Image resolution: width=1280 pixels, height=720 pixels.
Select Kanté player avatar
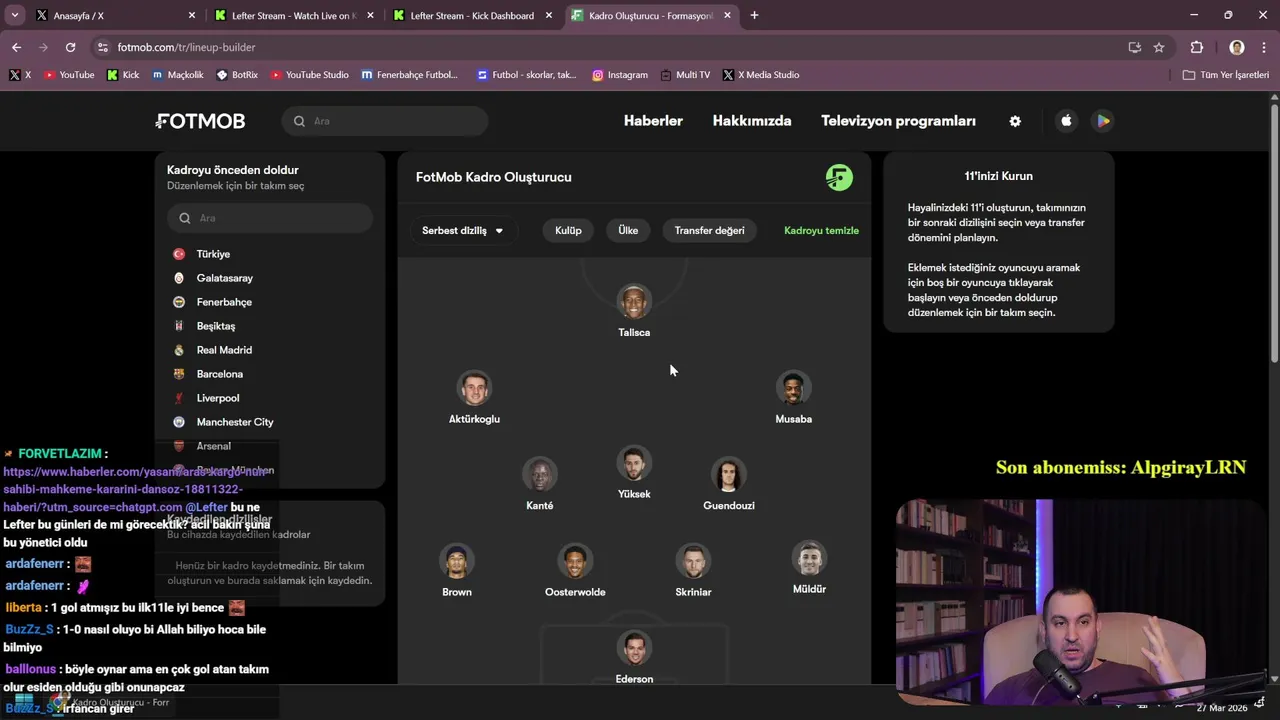[539, 474]
